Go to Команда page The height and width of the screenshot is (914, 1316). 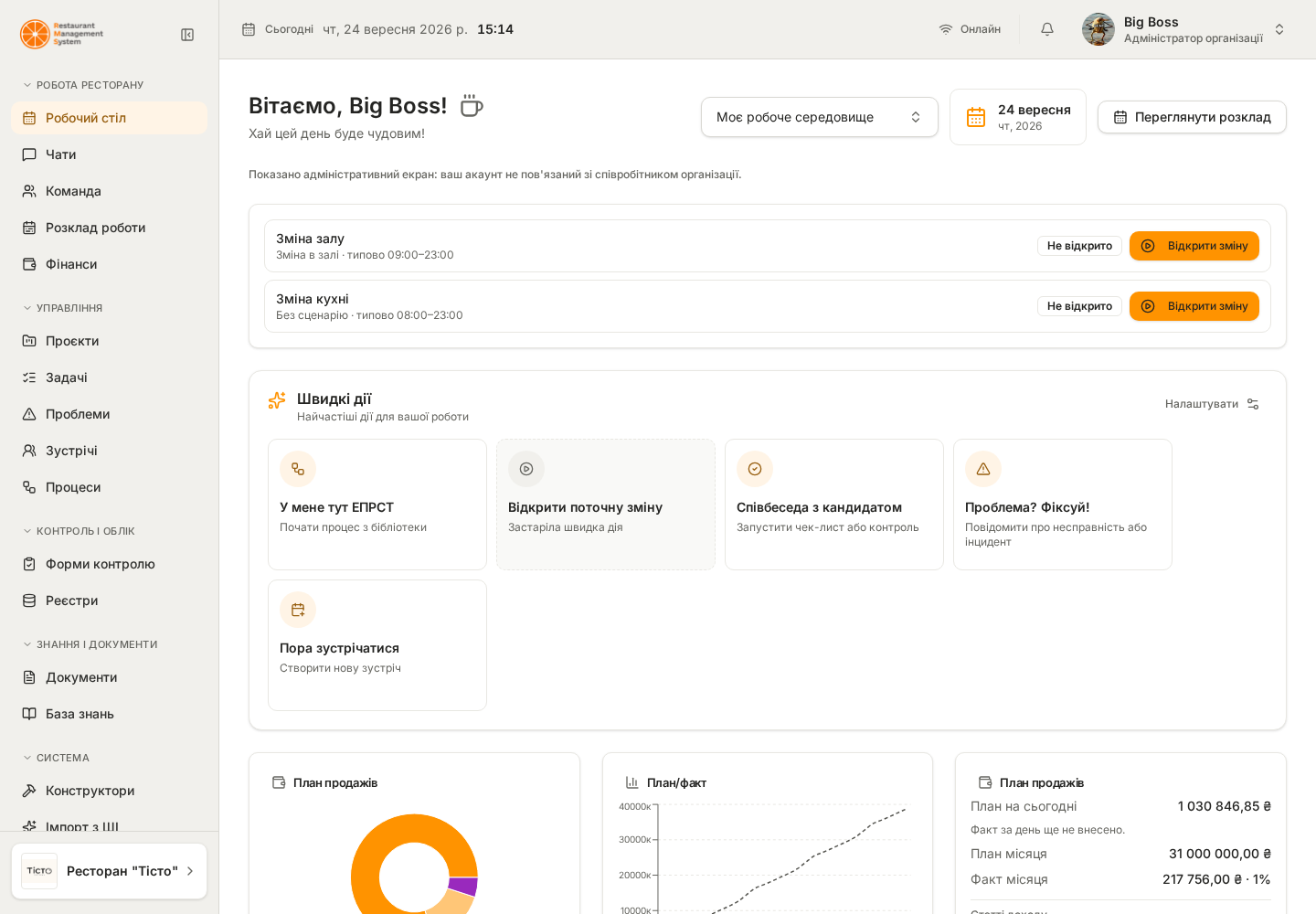110,191
